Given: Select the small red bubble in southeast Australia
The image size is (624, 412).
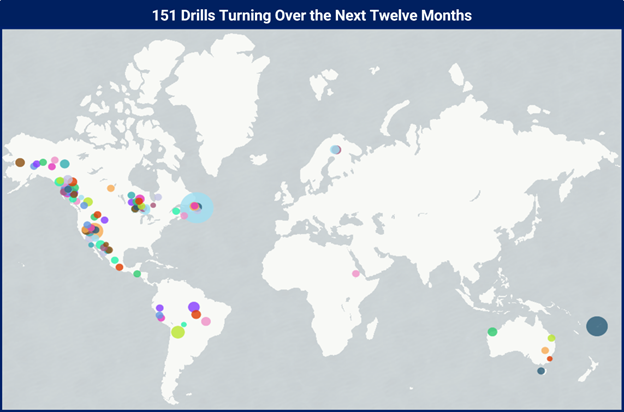Looking at the screenshot, I should coord(550,359).
